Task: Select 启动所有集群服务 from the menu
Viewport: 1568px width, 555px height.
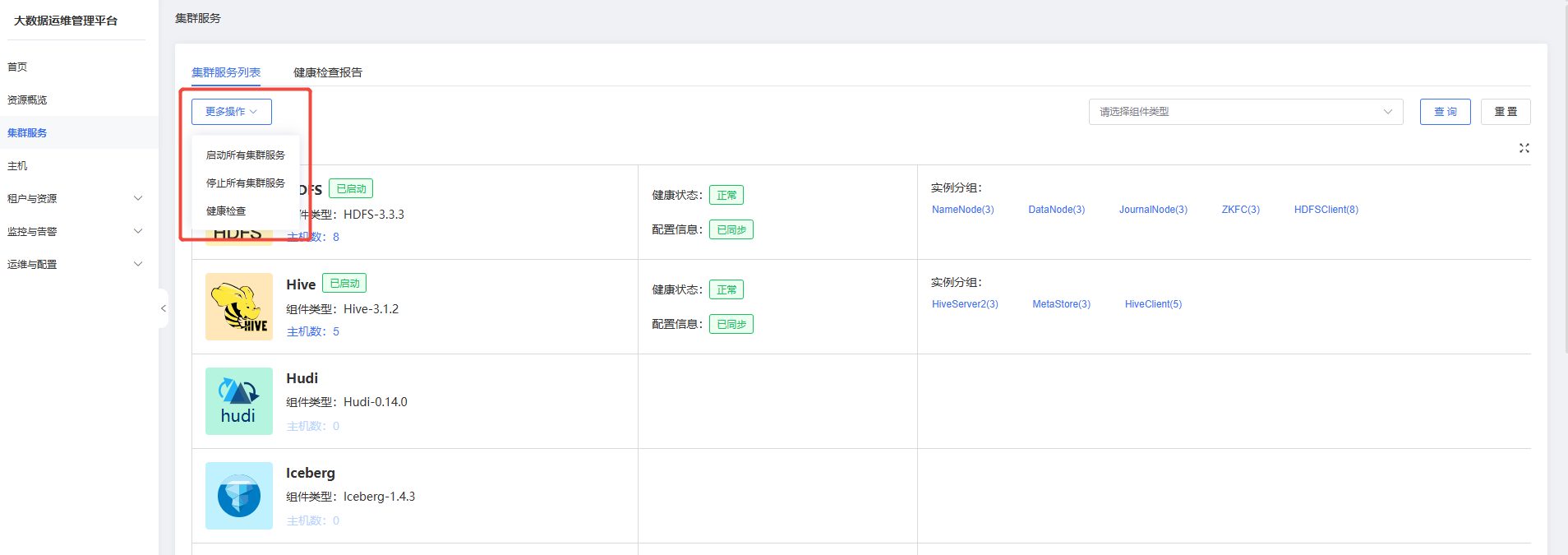Action: pyautogui.click(x=245, y=155)
